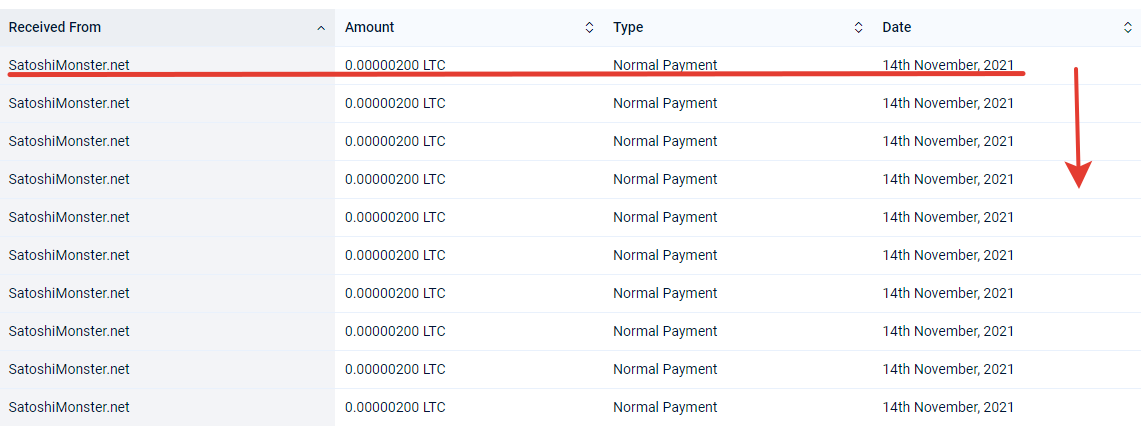The image size is (1141, 426).
Task: Click the Received From column header label
Action: click(55, 28)
